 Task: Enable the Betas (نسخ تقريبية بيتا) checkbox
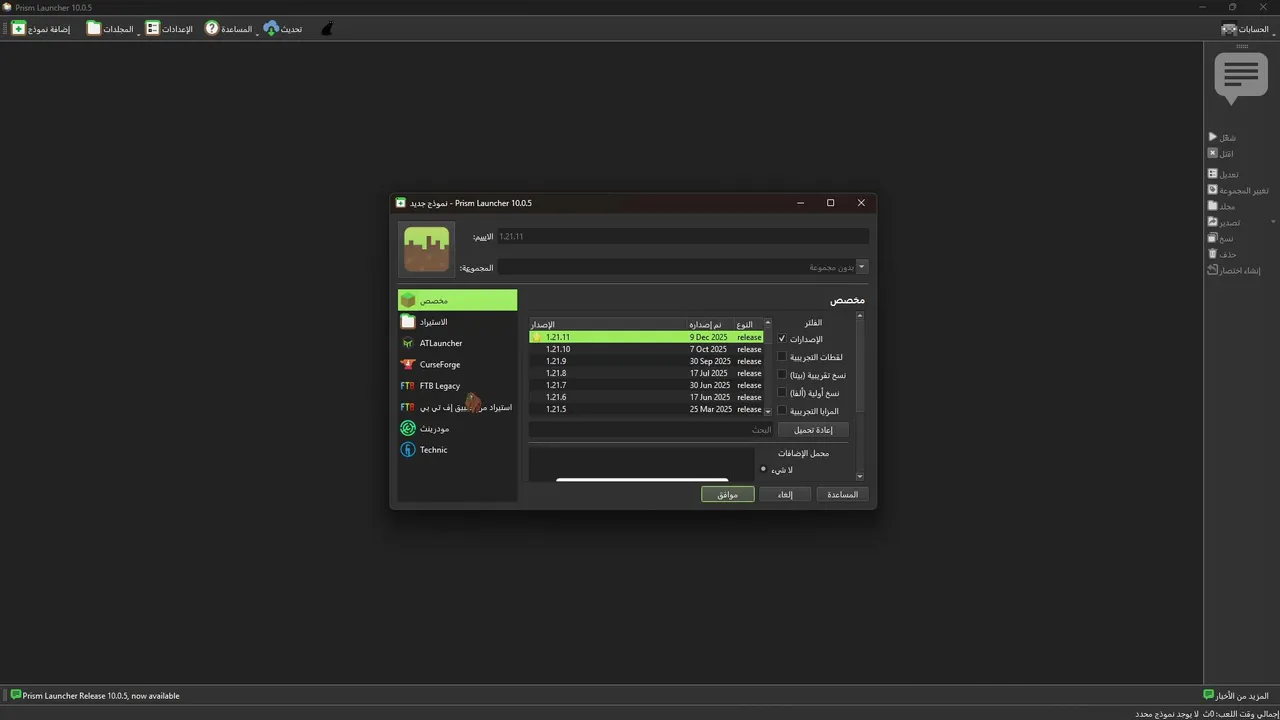[782, 375]
